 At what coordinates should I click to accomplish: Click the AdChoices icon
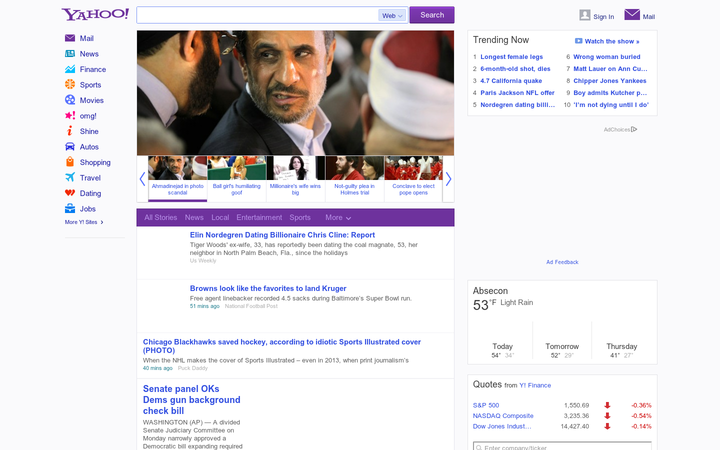coord(634,129)
